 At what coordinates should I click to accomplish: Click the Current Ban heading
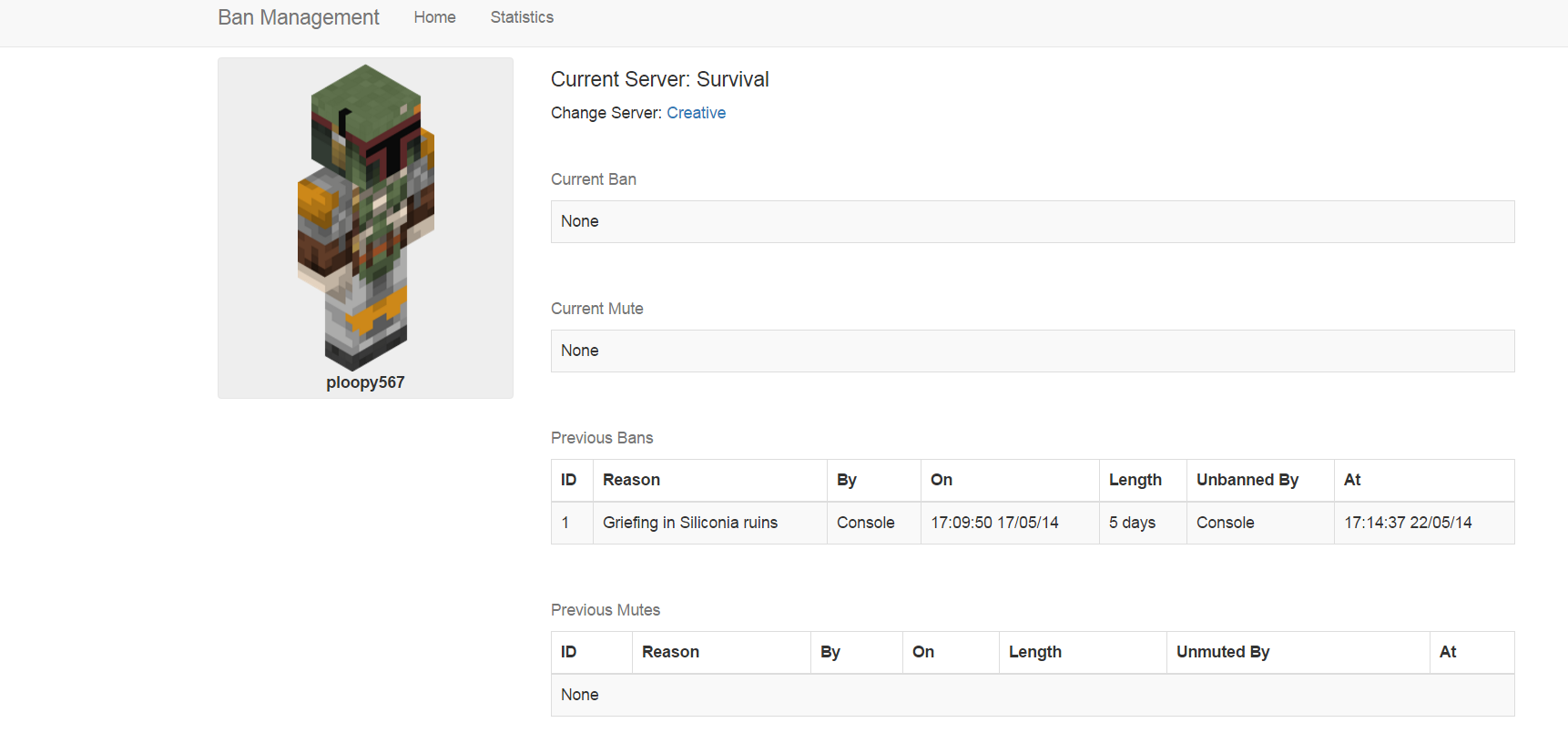click(x=593, y=179)
